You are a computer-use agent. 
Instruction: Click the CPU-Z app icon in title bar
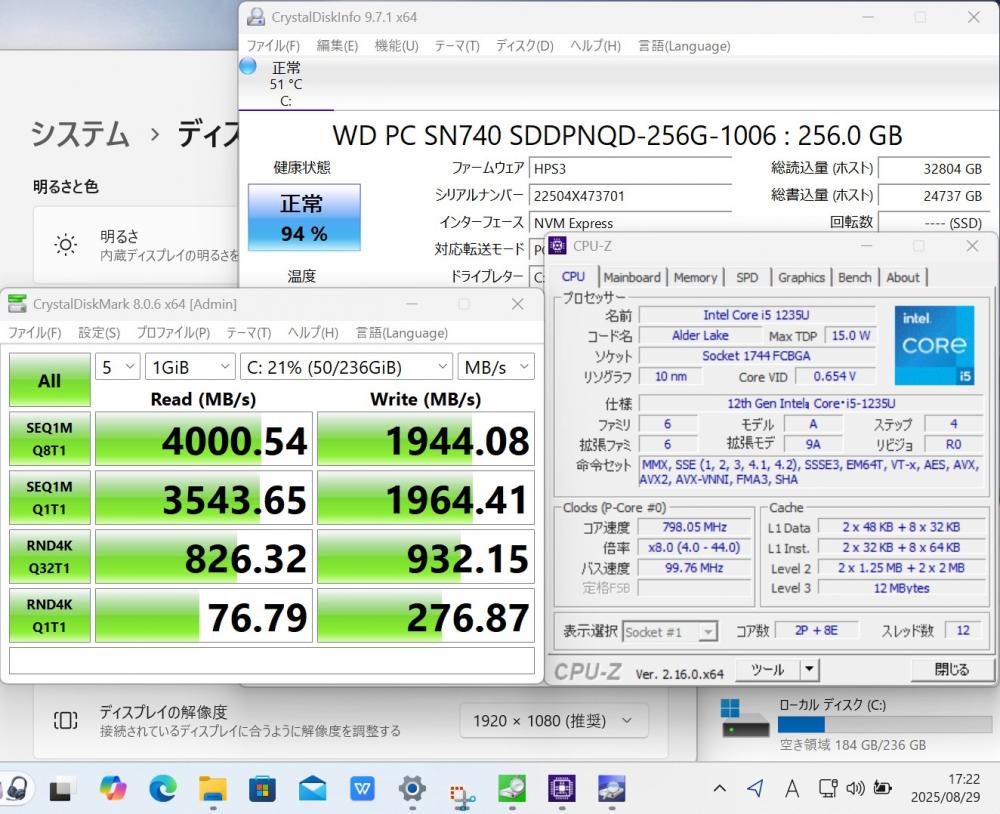click(x=557, y=246)
